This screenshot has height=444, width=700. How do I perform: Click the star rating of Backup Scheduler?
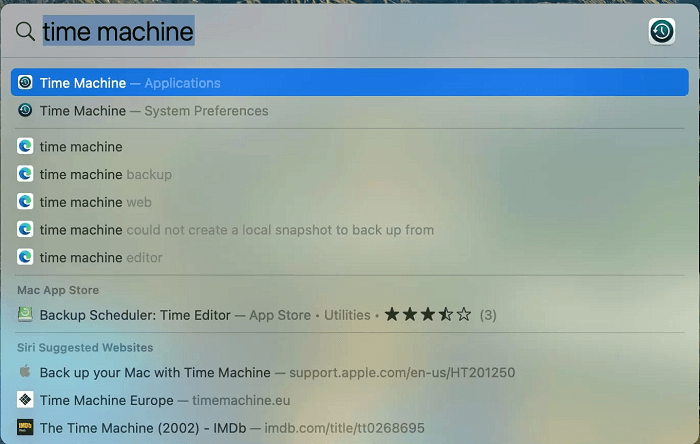[x=428, y=314]
